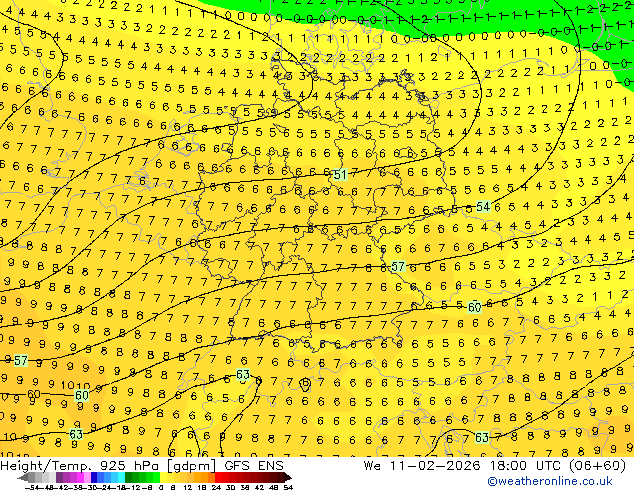Click the cyan segment of the temperature color scale
The height and width of the screenshot is (490, 634).
pos(121,478)
